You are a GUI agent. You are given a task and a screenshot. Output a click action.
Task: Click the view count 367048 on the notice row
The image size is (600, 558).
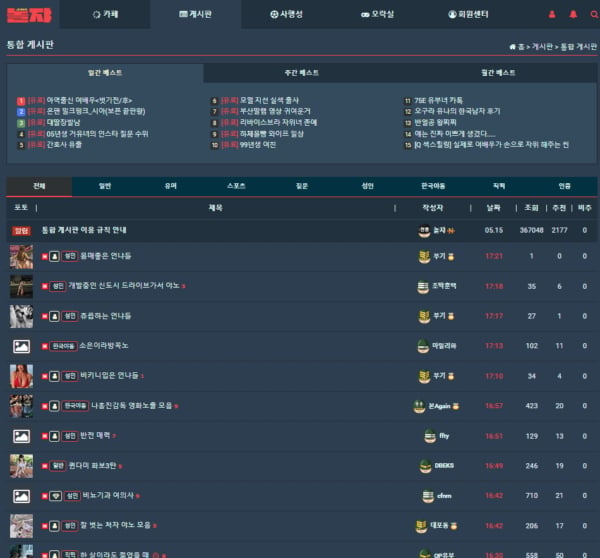click(531, 230)
